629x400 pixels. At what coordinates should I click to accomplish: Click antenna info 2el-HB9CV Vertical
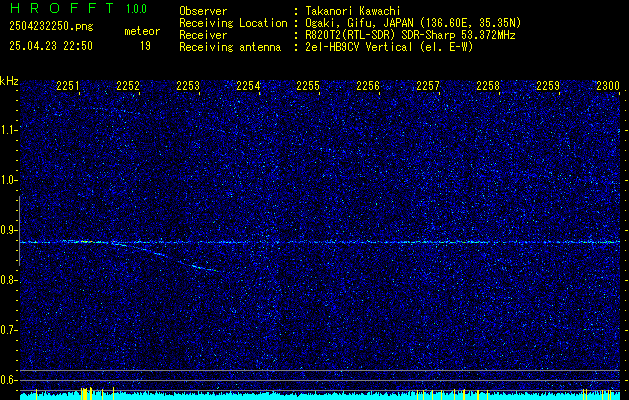coord(359,47)
